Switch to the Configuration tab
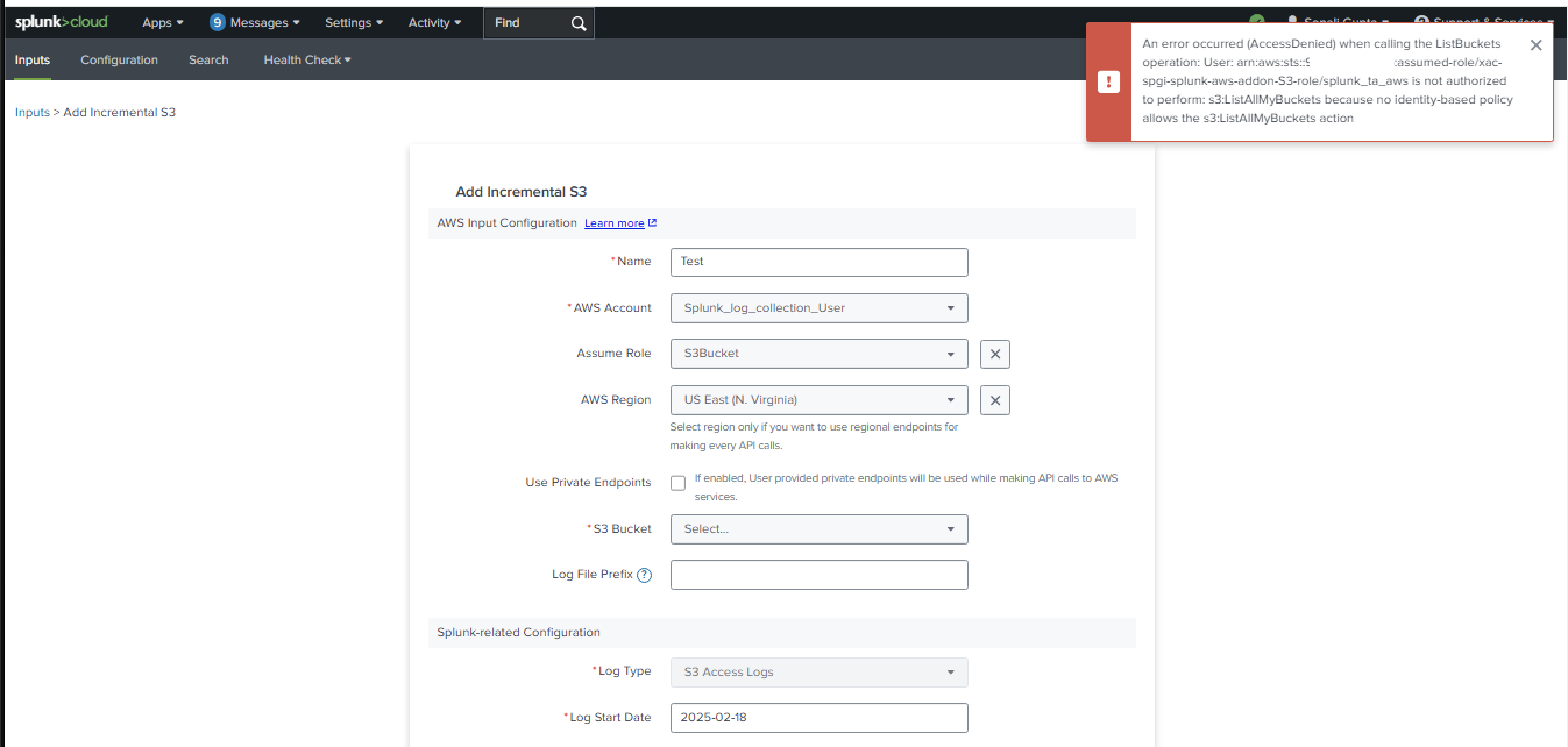 (119, 59)
